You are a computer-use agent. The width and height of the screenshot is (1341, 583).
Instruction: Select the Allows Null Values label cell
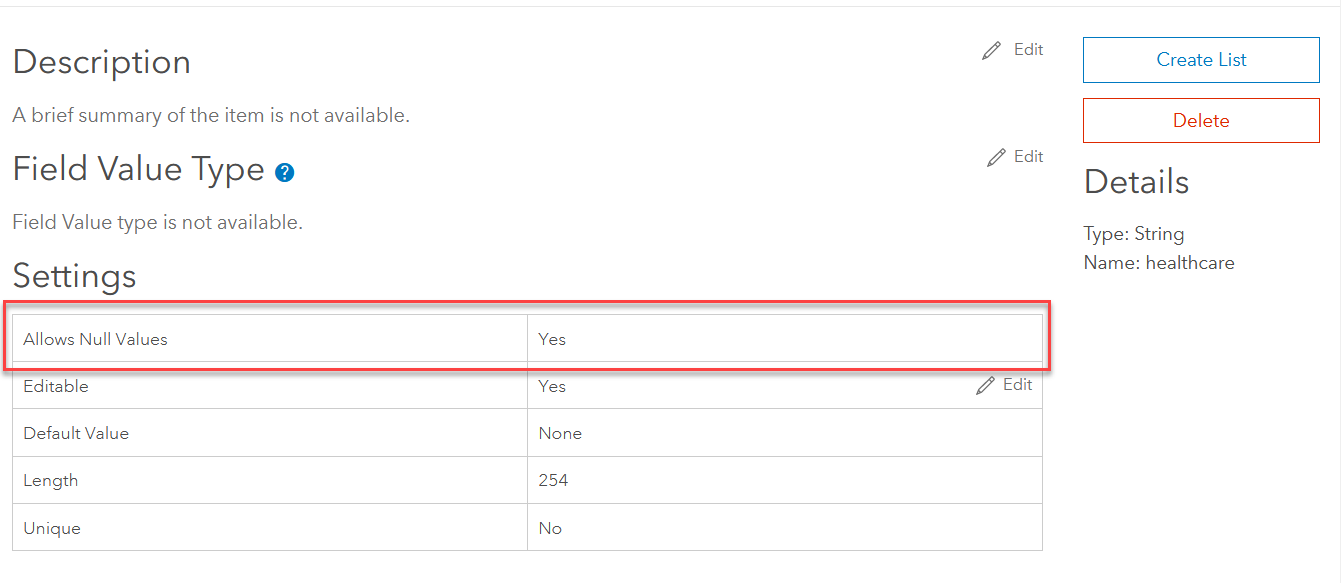click(x=95, y=339)
